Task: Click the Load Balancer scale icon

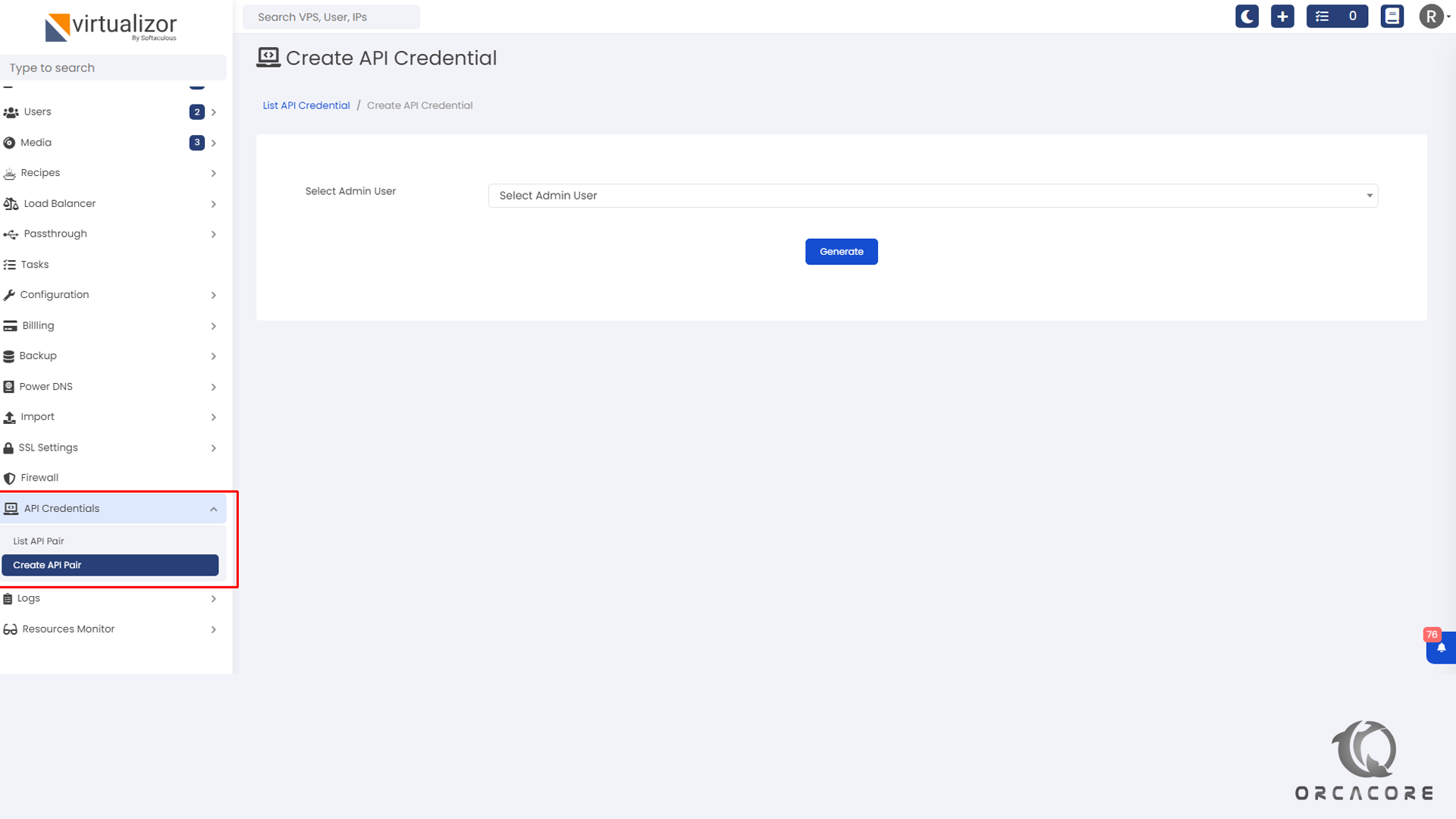Action: [11, 203]
